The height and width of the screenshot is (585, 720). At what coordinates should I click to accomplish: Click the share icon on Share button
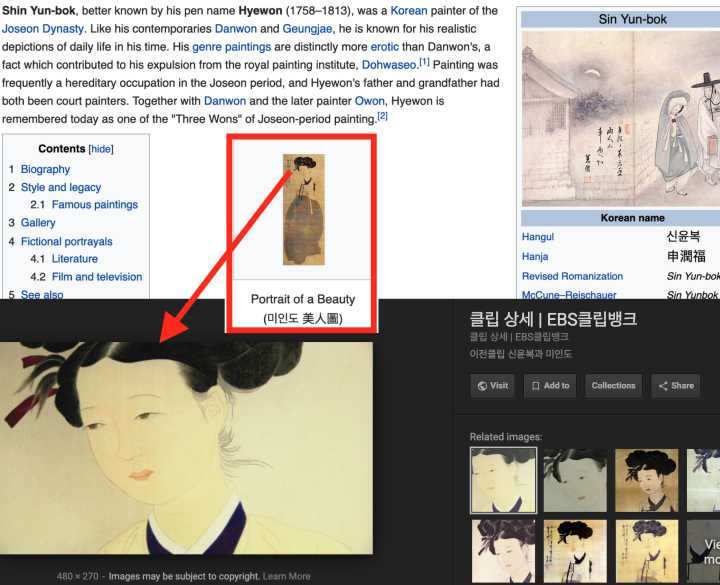663,386
